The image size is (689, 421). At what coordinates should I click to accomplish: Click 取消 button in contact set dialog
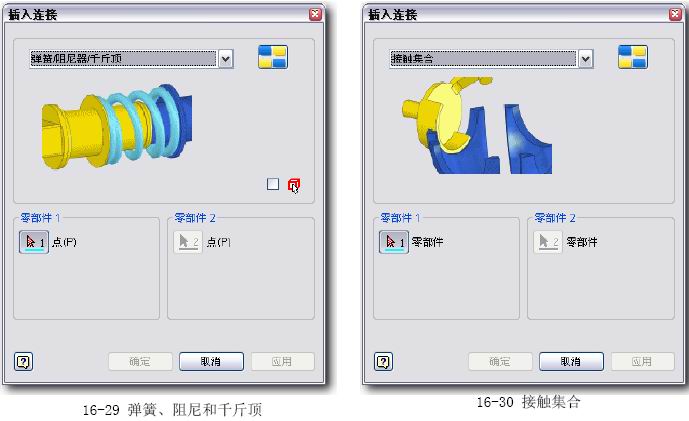click(571, 362)
